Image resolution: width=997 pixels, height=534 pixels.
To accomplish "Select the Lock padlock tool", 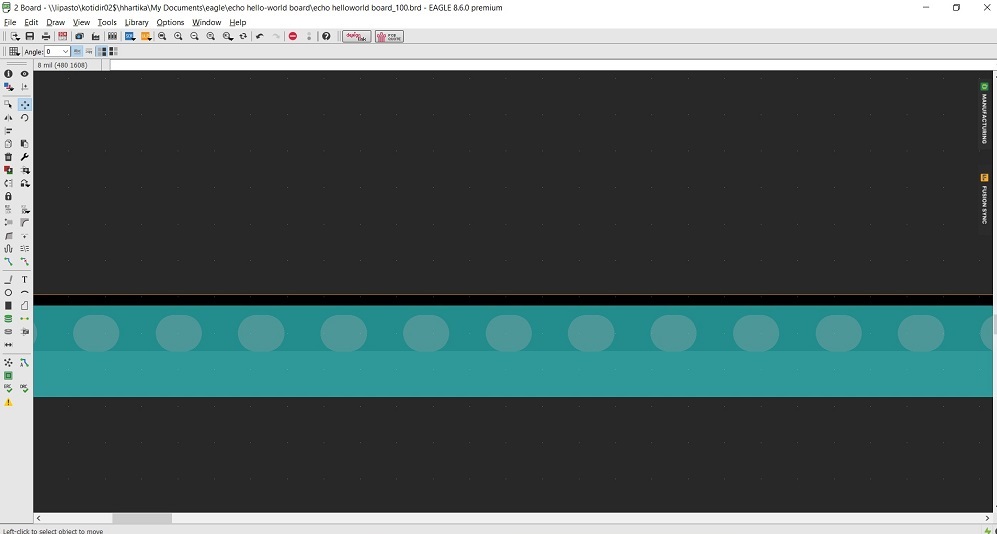I will [x=8, y=196].
